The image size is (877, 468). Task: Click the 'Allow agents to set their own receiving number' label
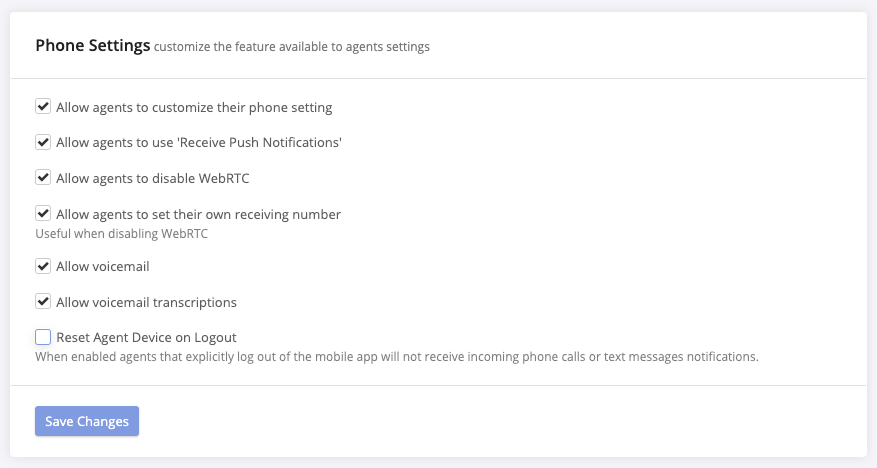(x=198, y=214)
